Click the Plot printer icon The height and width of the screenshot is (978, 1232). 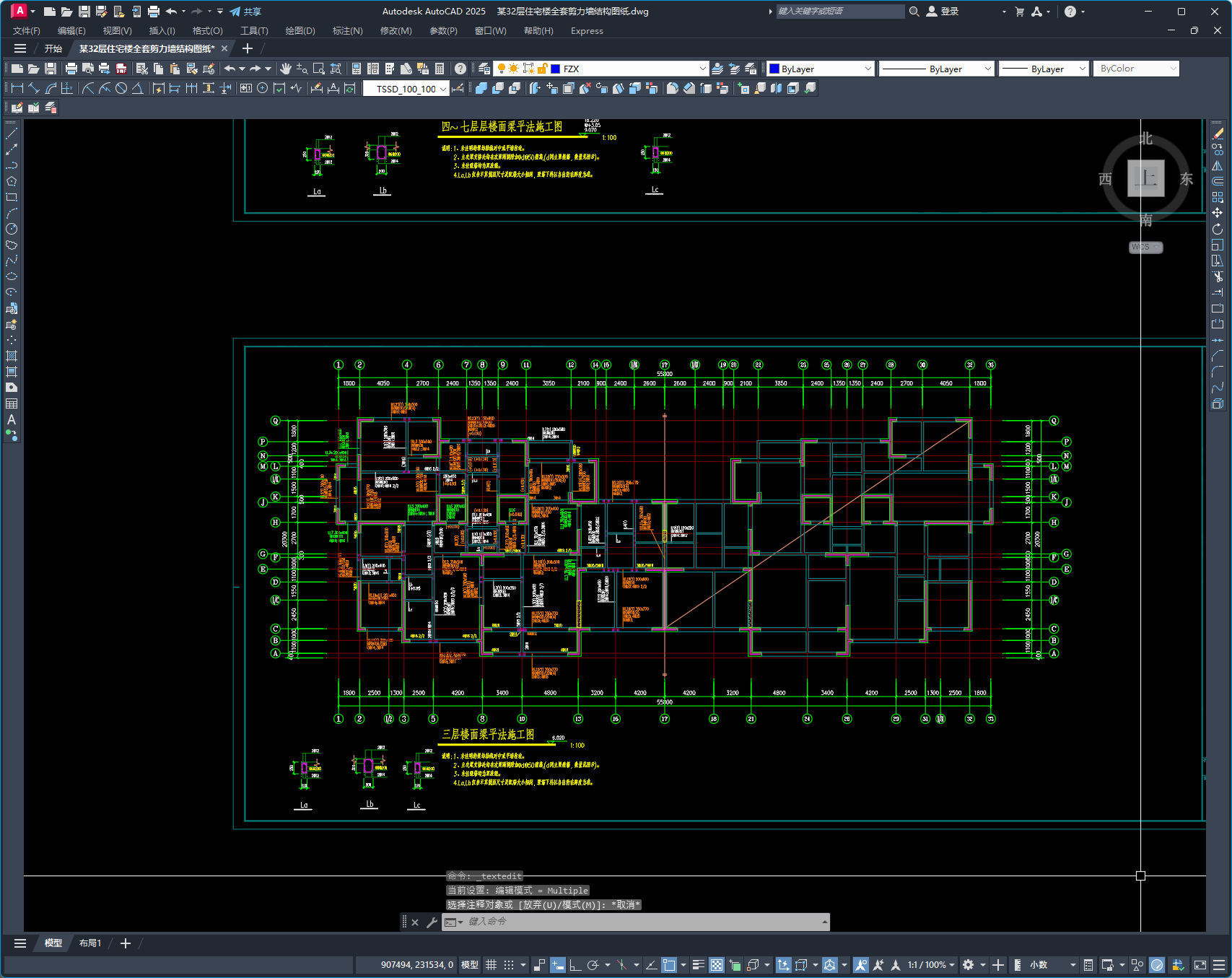click(x=71, y=69)
